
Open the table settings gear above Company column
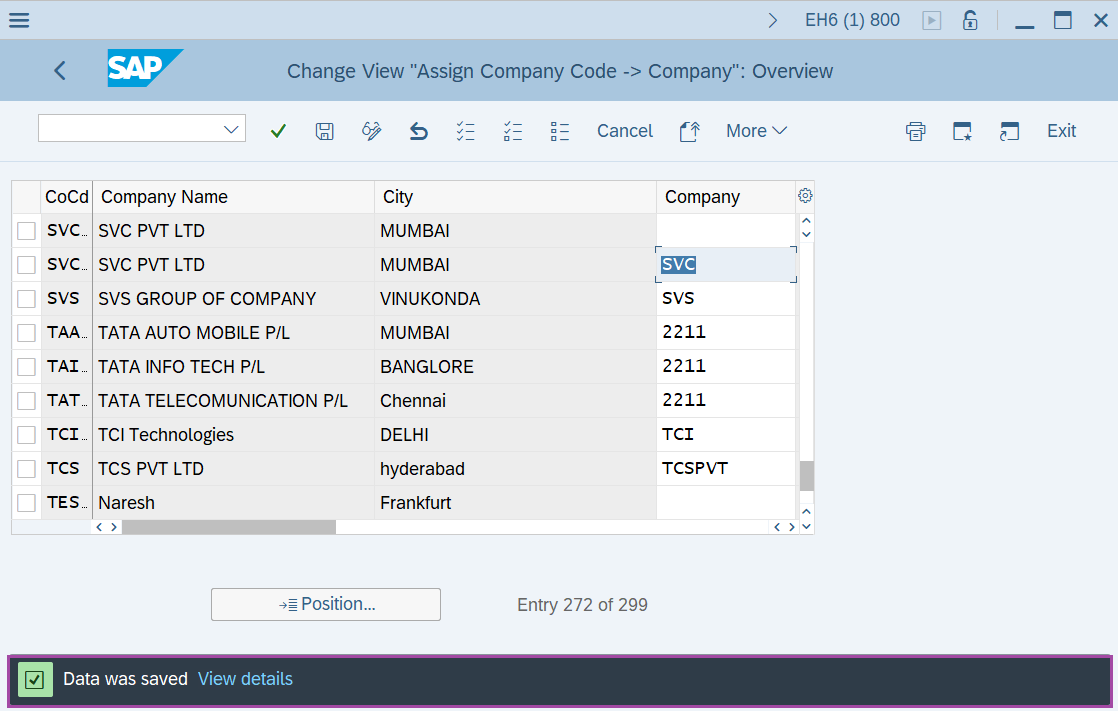point(805,195)
